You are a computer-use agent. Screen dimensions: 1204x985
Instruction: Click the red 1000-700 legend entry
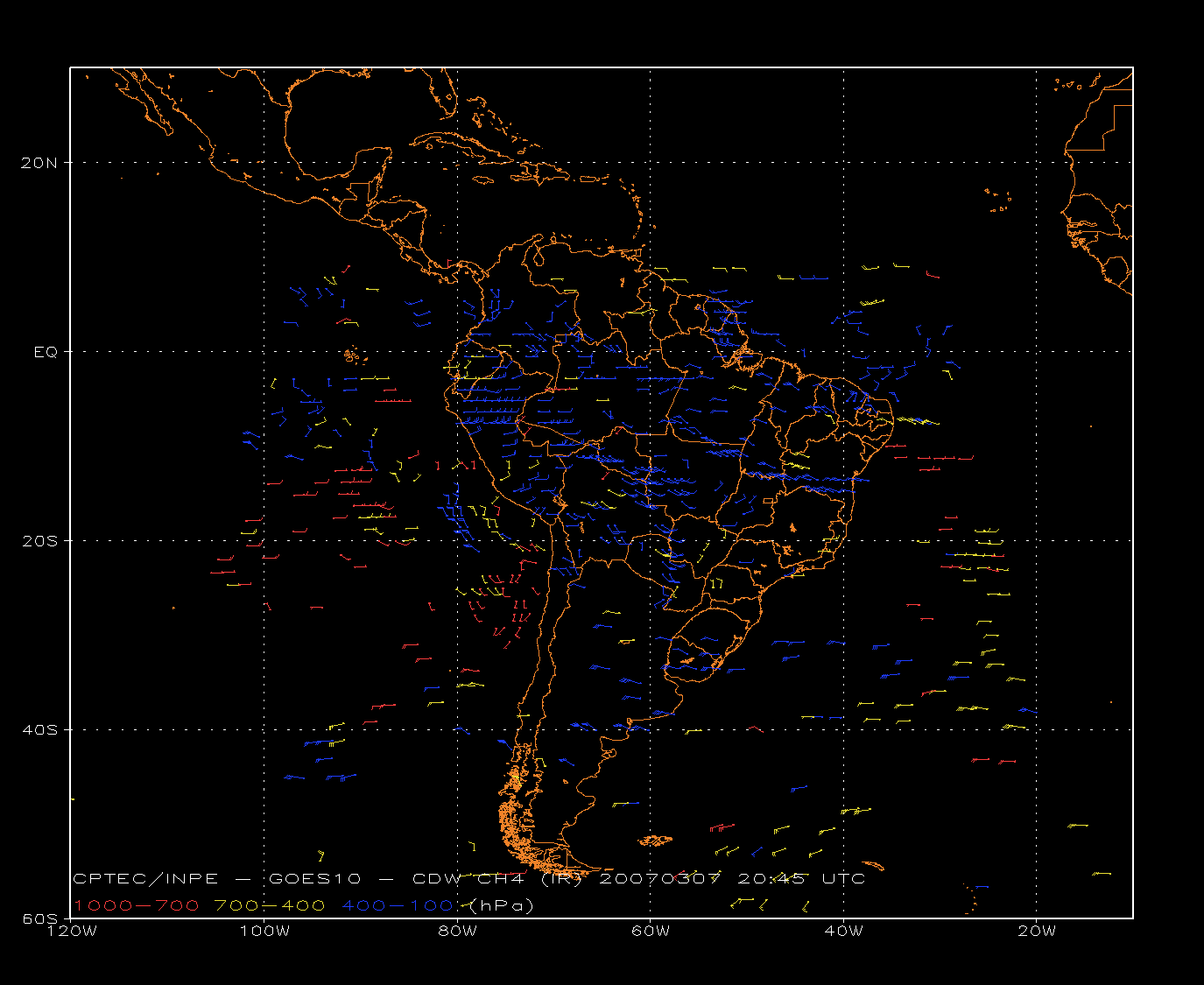click(x=136, y=905)
